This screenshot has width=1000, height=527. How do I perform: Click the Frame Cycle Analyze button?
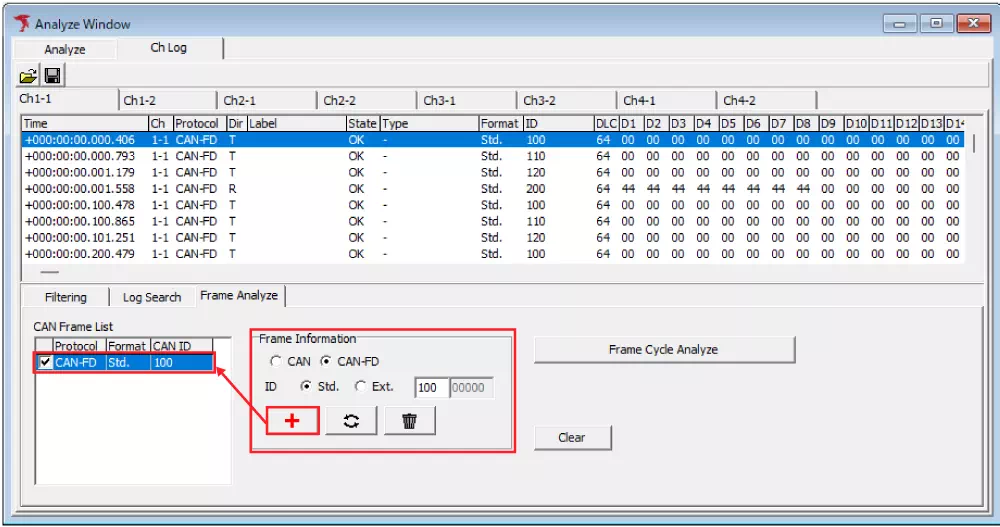[664, 350]
